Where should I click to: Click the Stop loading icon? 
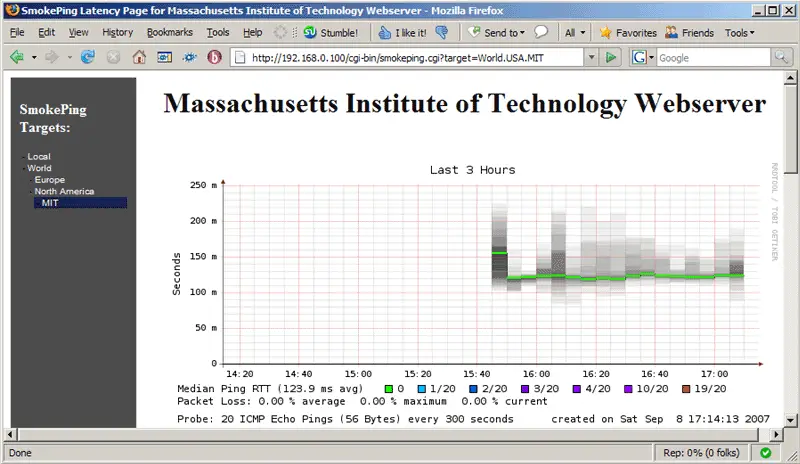tap(113, 57)
